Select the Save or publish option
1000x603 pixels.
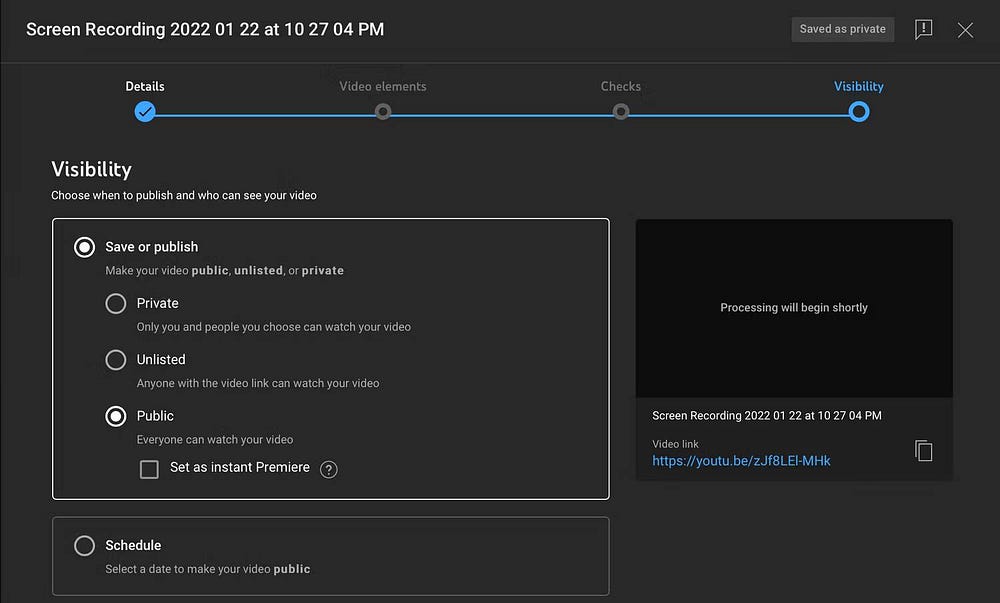[84, 246]
